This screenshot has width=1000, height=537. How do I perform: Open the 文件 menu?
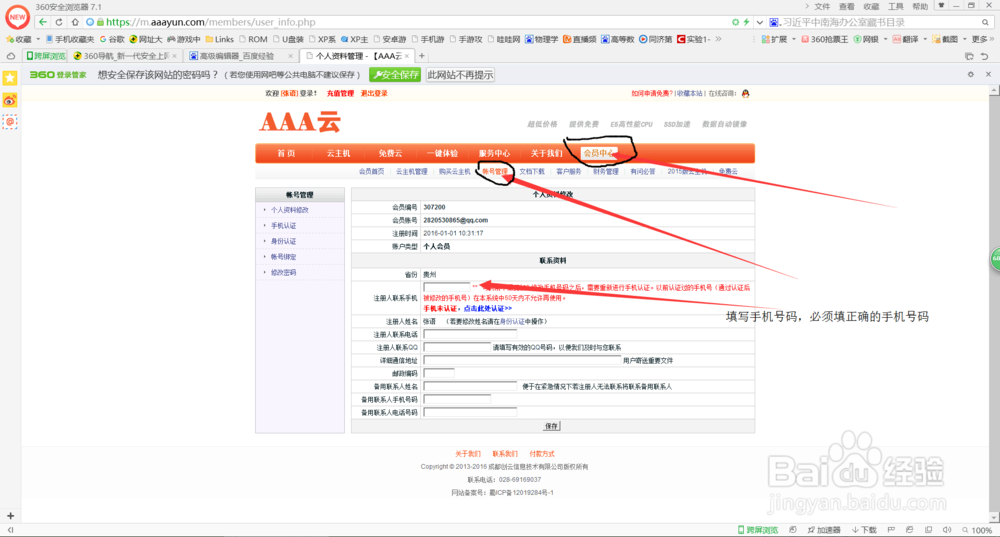(x=822, y=6)
